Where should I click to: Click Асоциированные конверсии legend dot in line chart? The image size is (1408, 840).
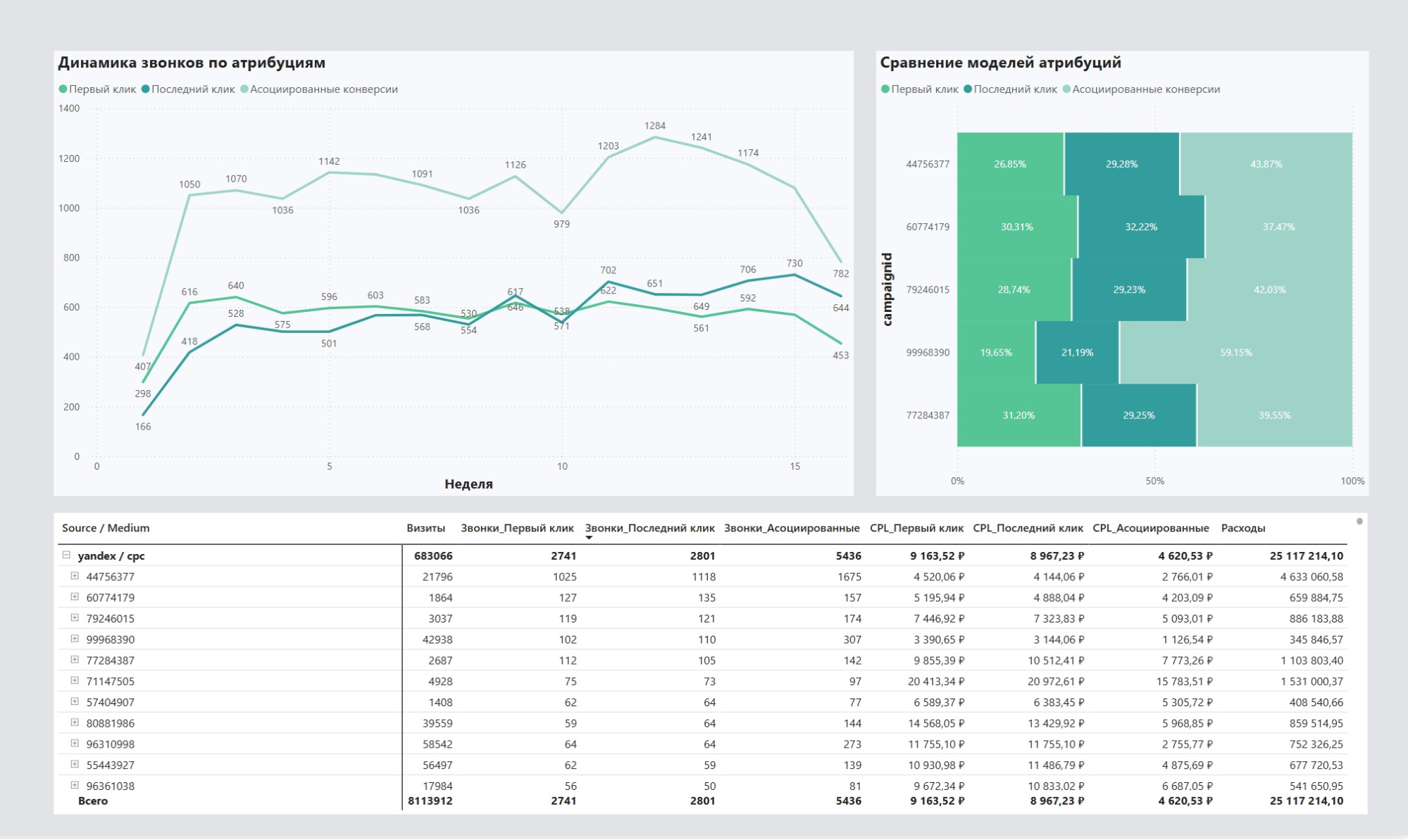coord(244,89)
